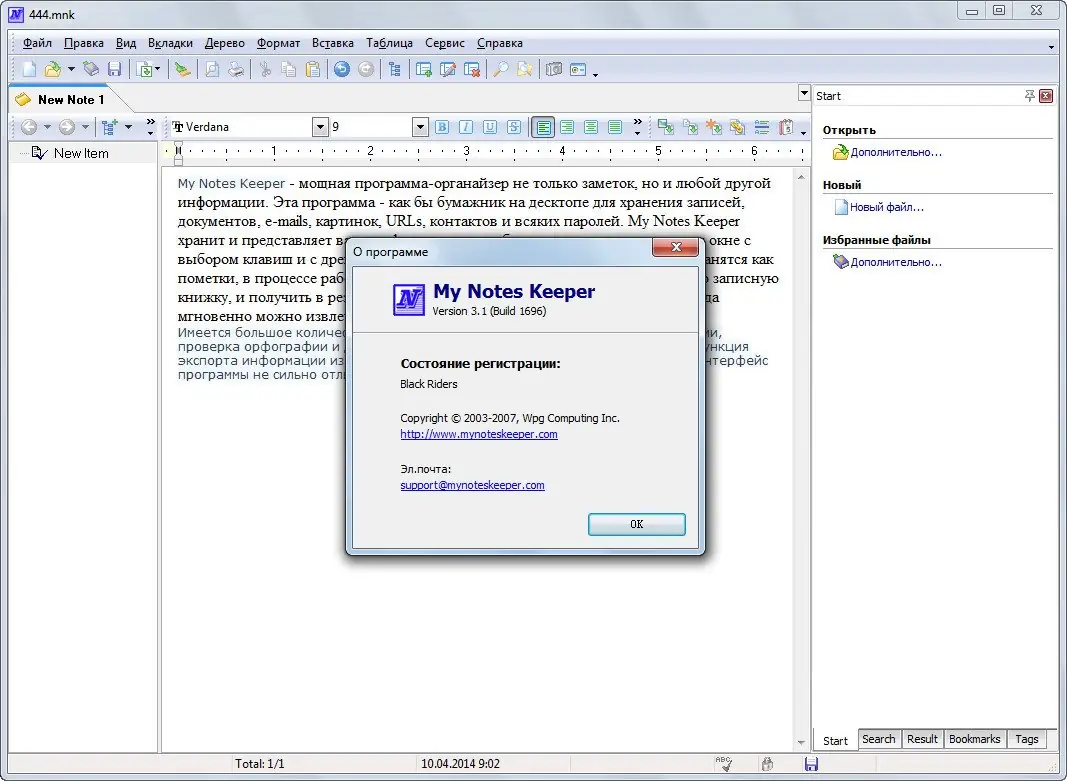
Task: Expand the back button history arrow
Action: coord(47,127)
